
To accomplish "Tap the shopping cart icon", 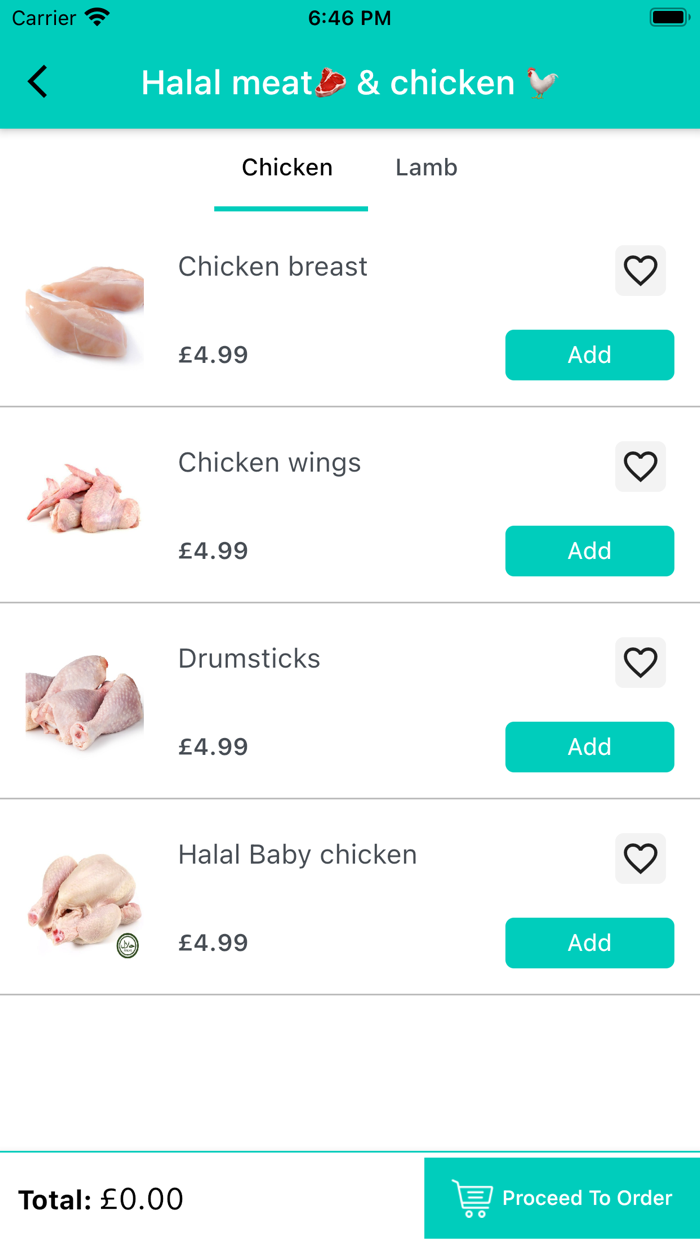I will 472,1198.
